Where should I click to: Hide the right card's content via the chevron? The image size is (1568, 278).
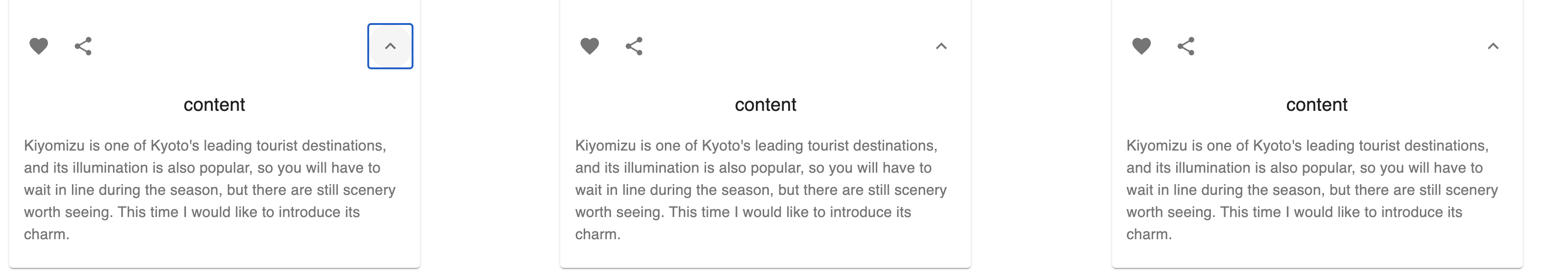coord(1492,46)
